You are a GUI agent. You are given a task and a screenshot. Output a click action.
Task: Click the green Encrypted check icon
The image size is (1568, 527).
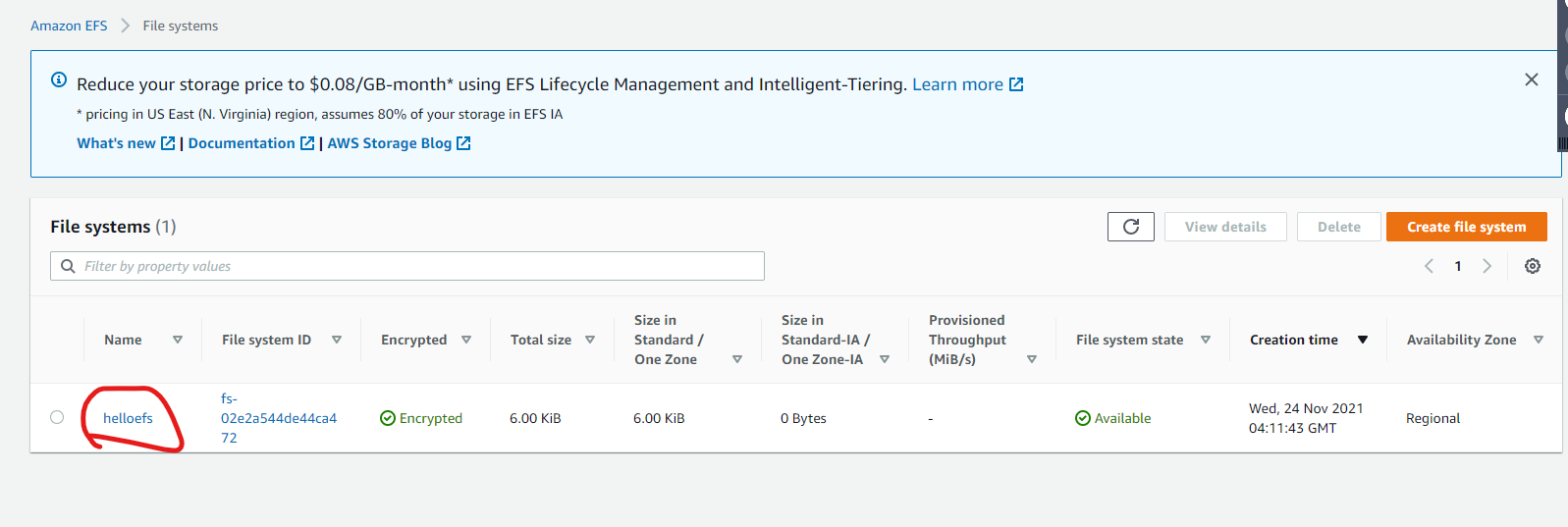coord(388,418)
